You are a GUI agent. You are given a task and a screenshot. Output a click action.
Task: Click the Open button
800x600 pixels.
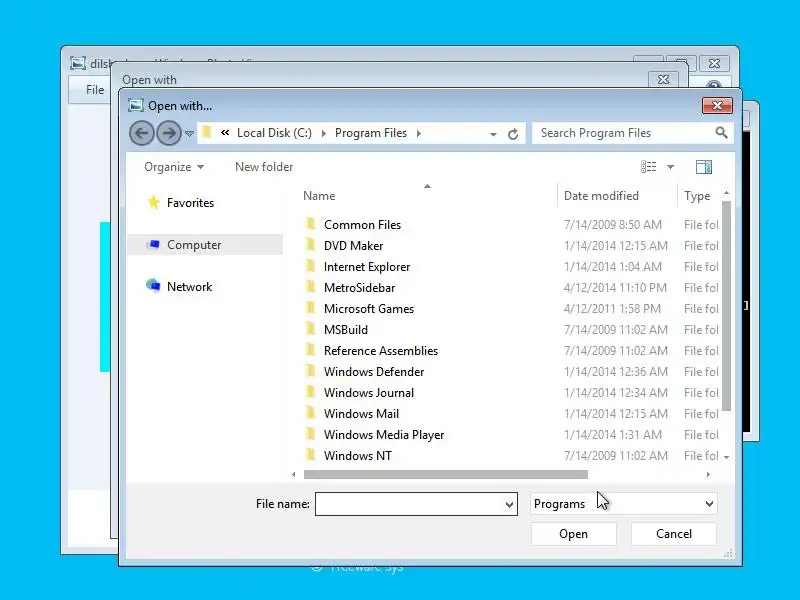pyautogui.click(x=573, y=534)
